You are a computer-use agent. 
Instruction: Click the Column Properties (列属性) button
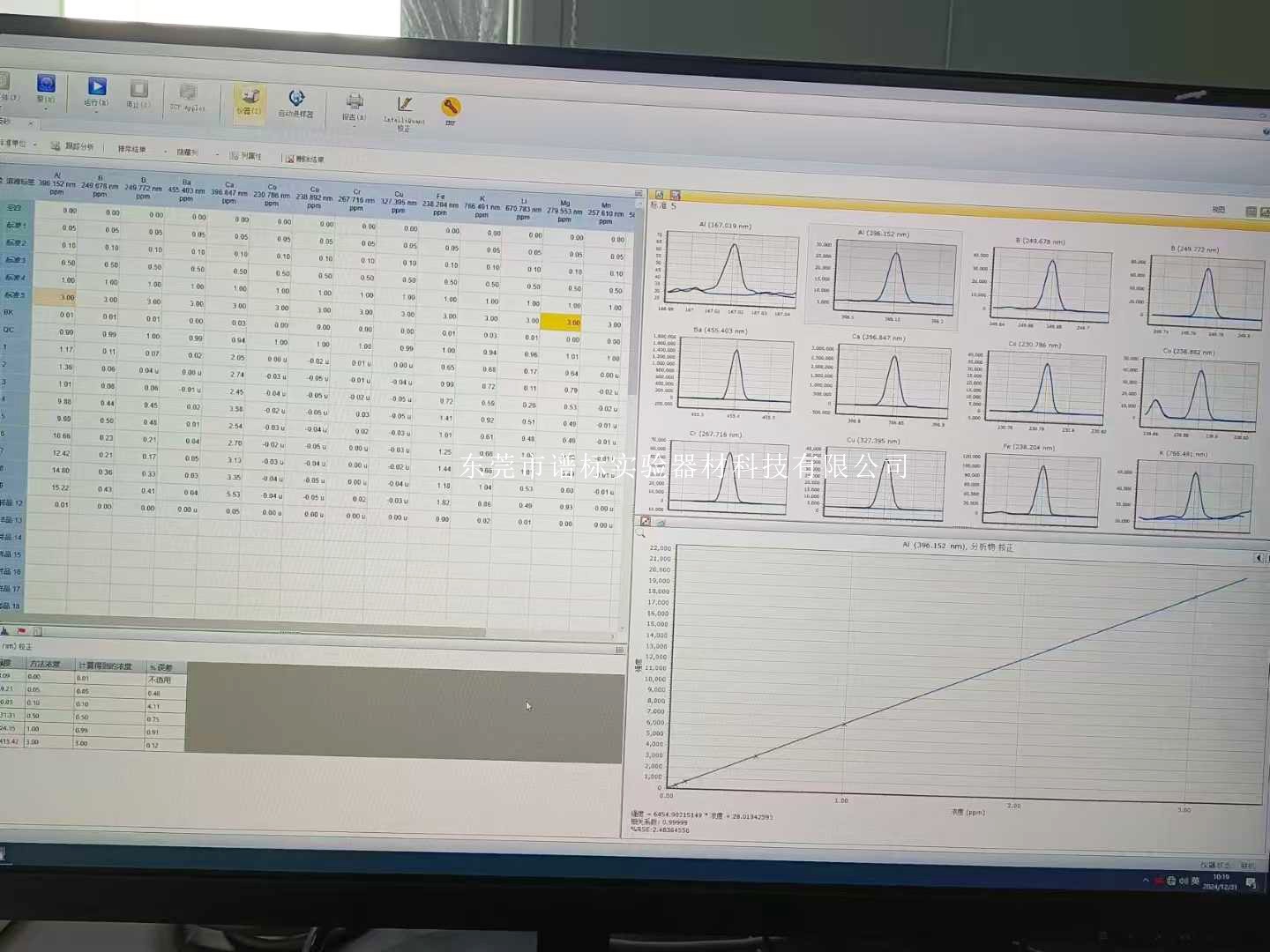[x=246, y=156]
